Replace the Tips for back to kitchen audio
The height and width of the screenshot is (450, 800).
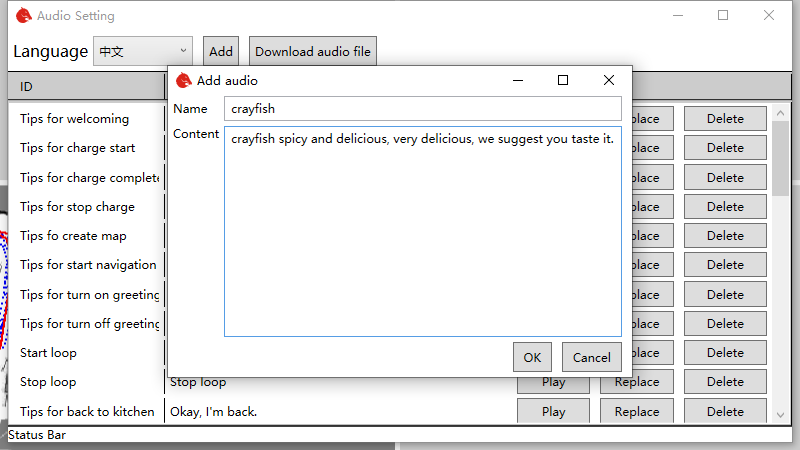[x=636, y=411]
